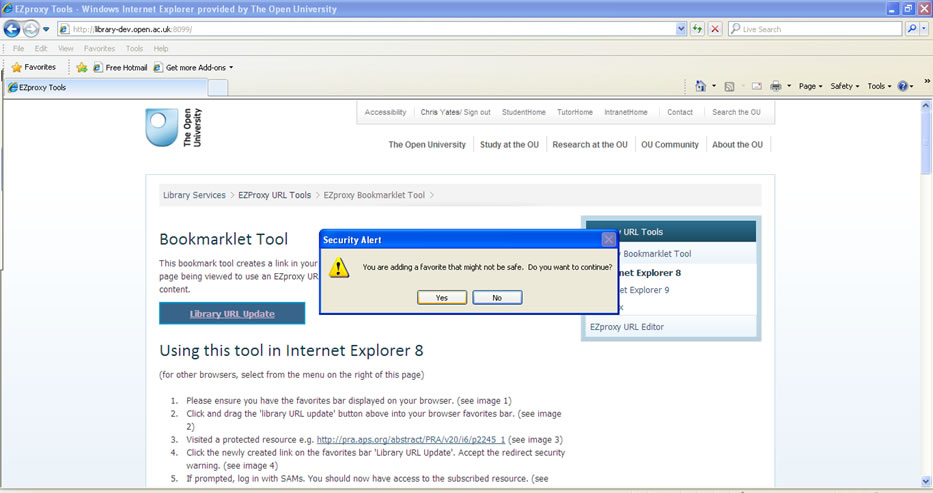
Task: Open About the OU nav item
Action: point(737,145)
